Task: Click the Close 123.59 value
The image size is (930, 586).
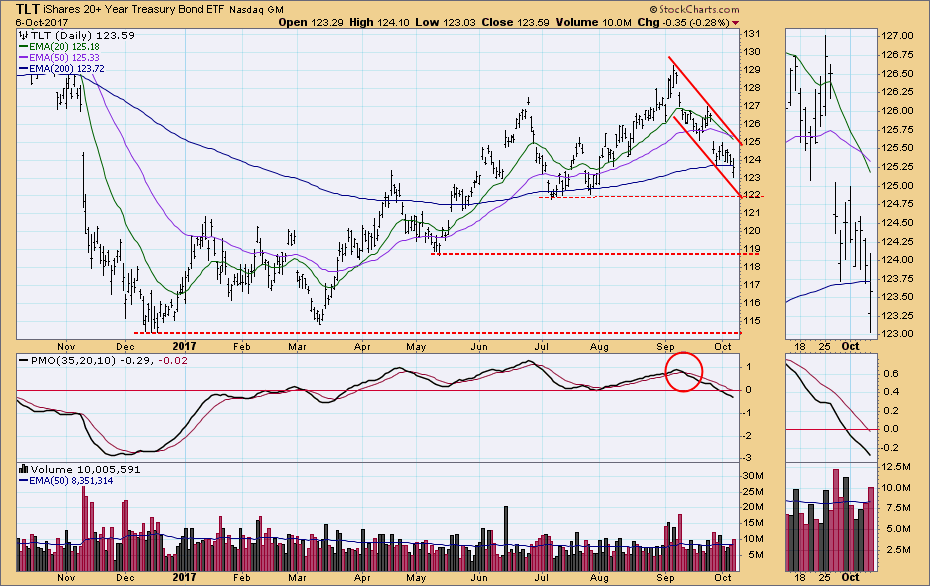Action: (x=516, y=23)
